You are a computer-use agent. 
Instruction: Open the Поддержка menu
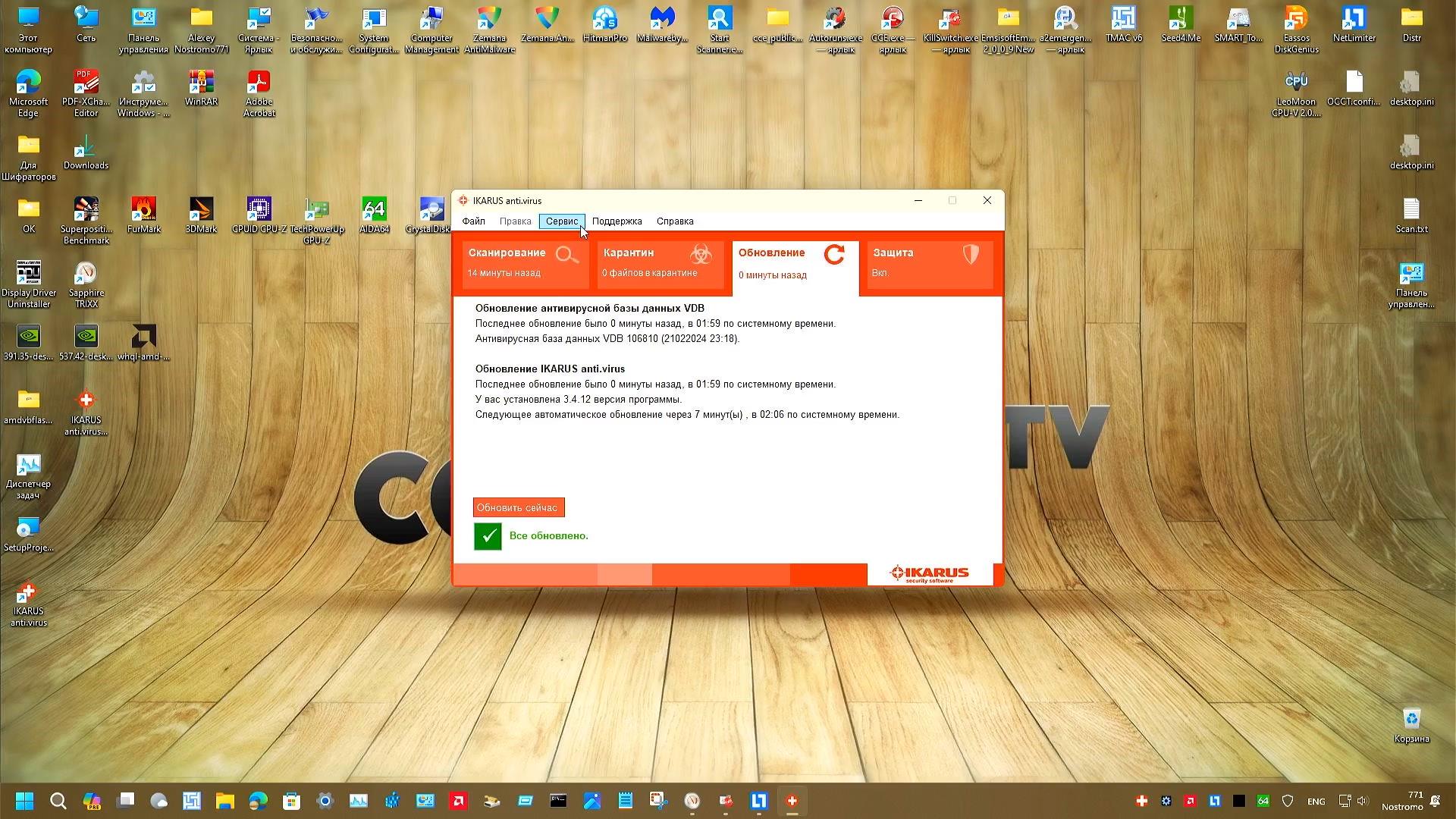point(617,221)
